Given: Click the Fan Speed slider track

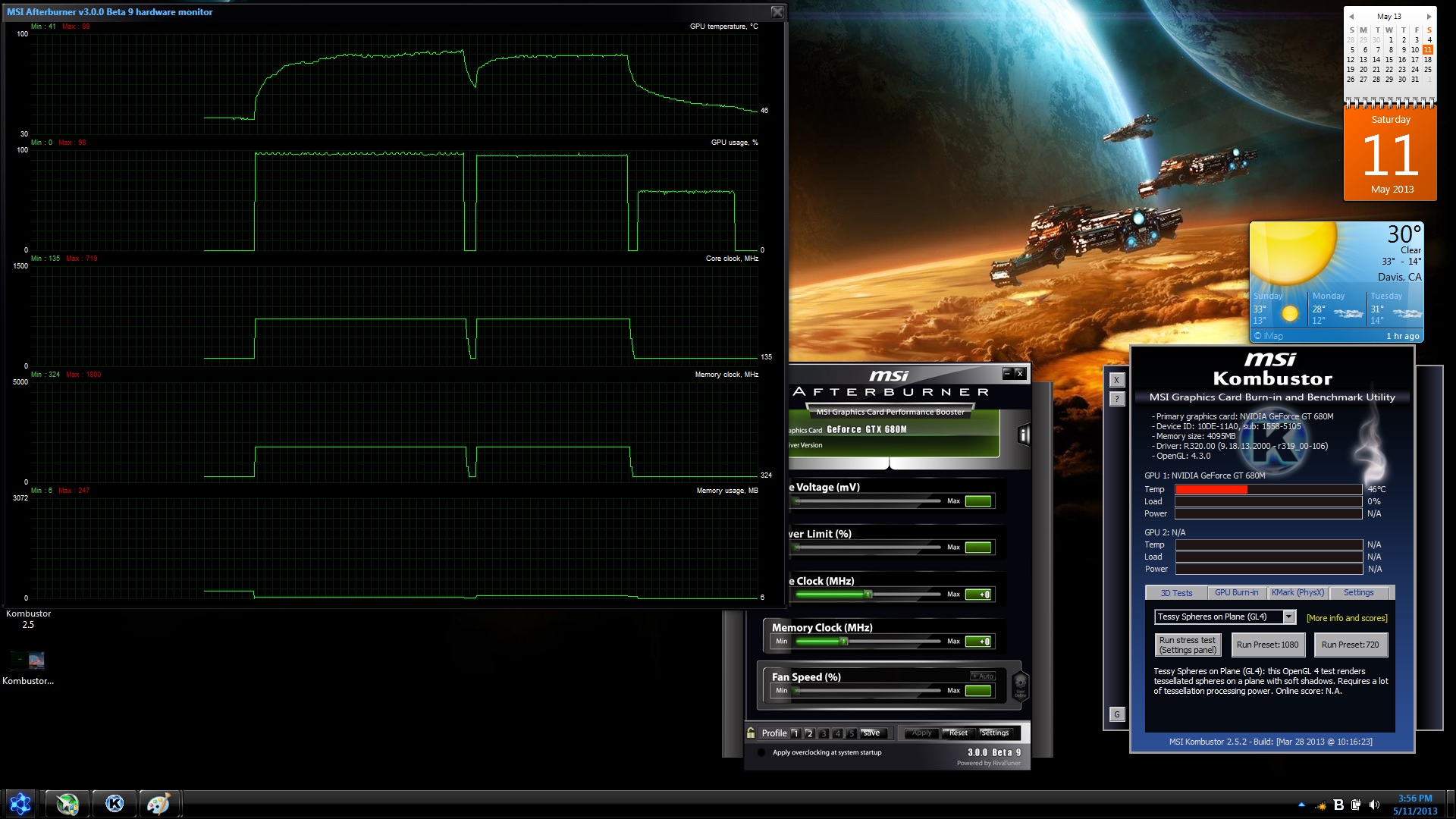Looking at the screenshot, I should [x=868, y=691].
